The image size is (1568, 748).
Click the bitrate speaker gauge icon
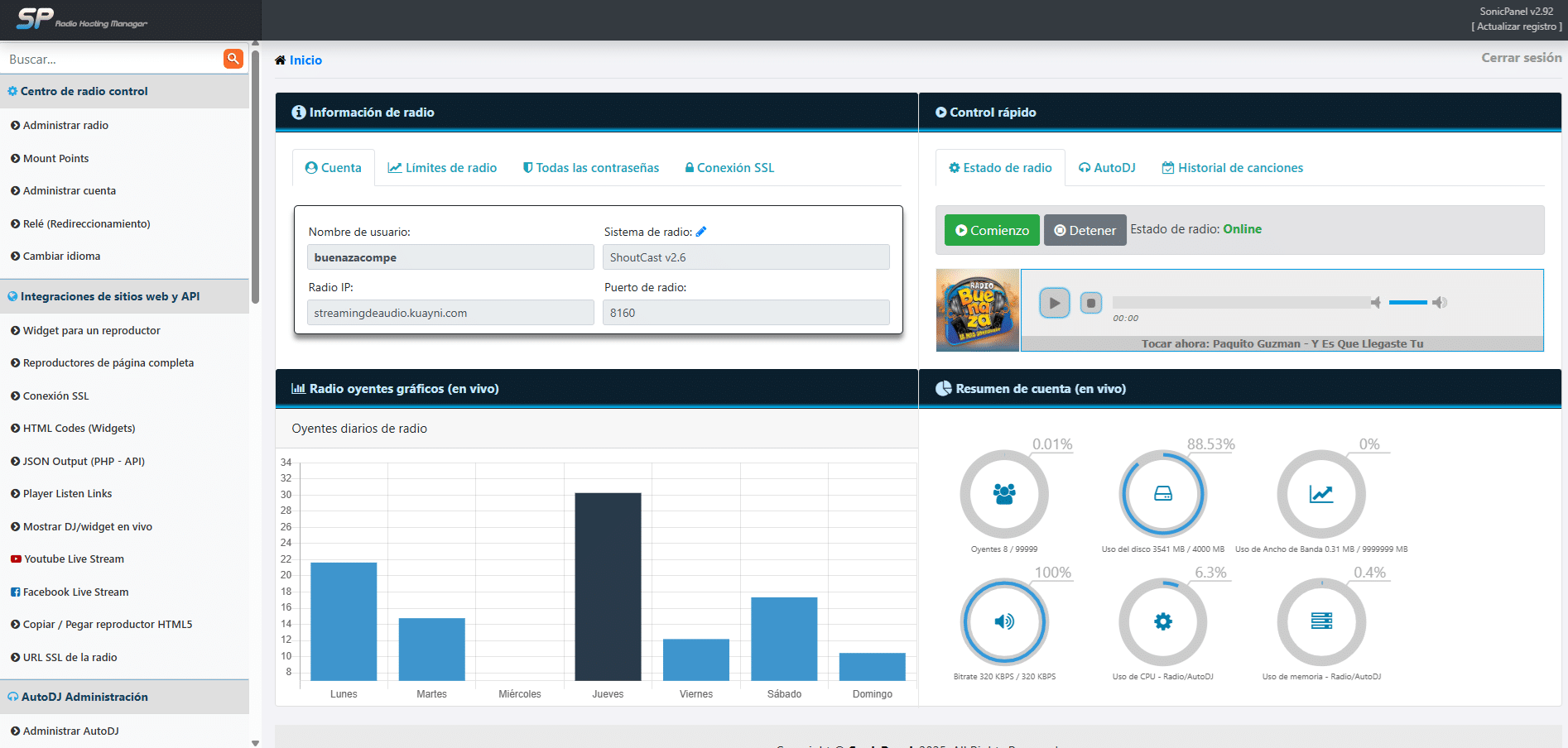(1004, 621)
